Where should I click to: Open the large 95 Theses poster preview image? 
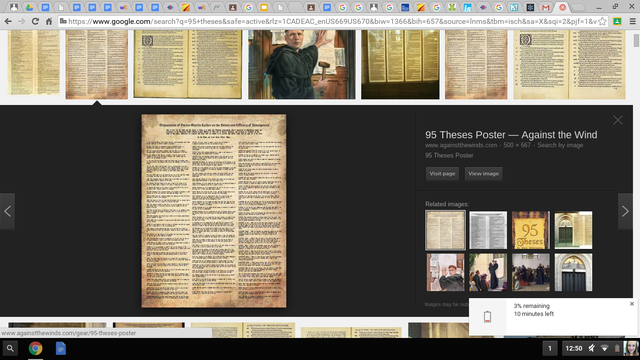tap(214, 211)
